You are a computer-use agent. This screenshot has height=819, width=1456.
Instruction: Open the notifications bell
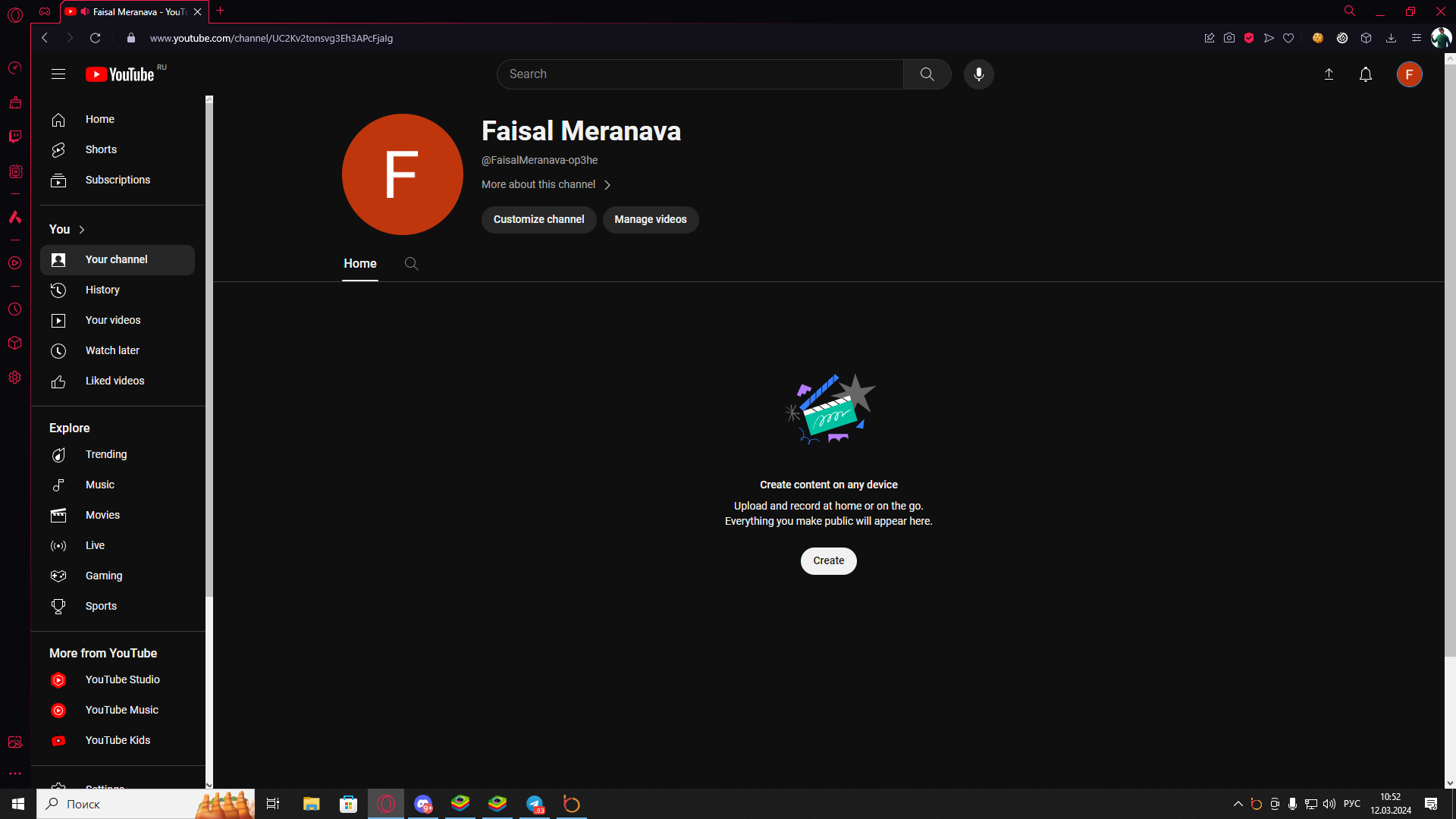point(1365,74)
